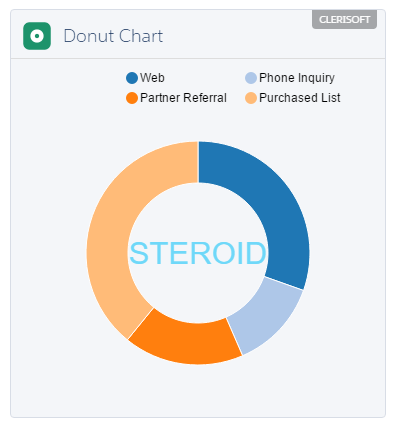The height and width of the screenshot is (426, 401).
Task: Click the letter D of STEROID
Action: point(256,253)
